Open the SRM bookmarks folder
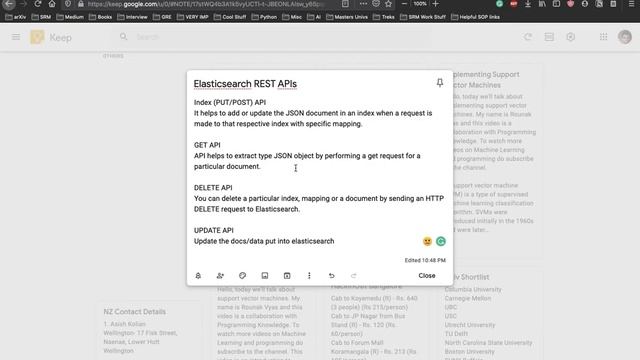 point(41,17)
